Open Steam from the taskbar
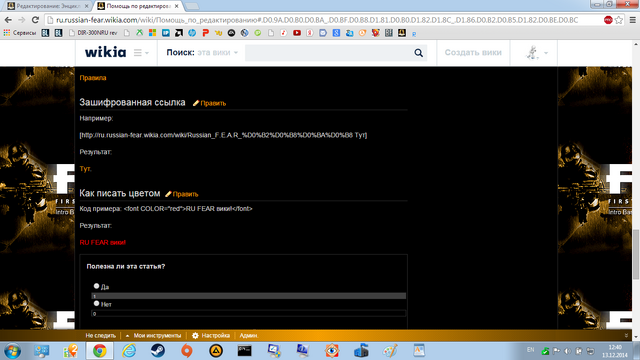 pos(158,351)
